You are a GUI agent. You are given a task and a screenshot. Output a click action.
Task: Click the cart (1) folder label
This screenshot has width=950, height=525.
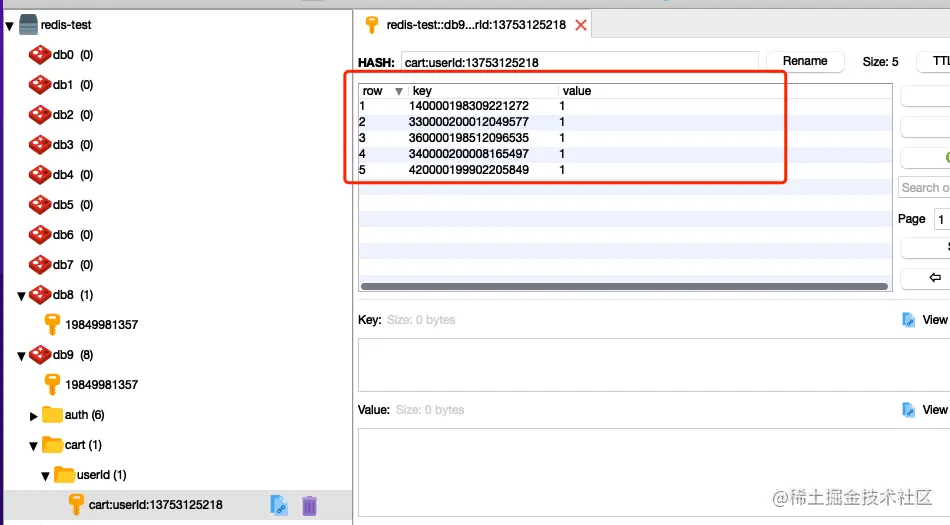pos(83,444)
